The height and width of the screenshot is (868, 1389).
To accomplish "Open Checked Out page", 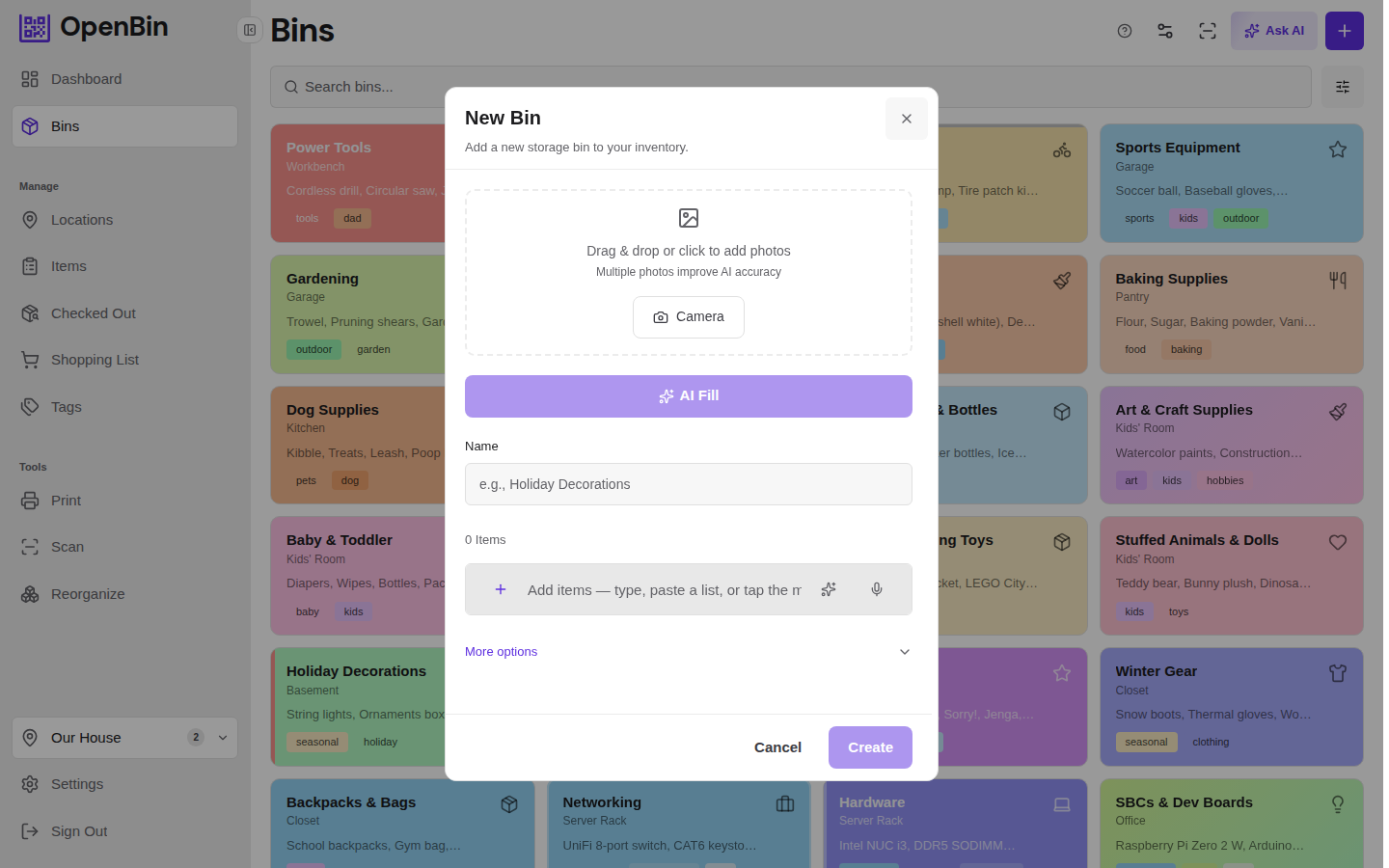I will click(124, 313).
